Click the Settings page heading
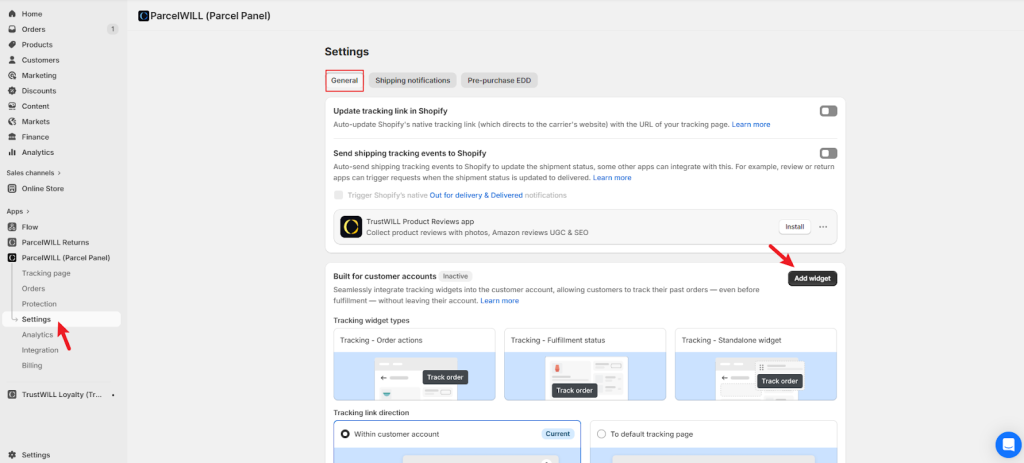This screenshot has width=1024, height=463. (x=347, y=52)
